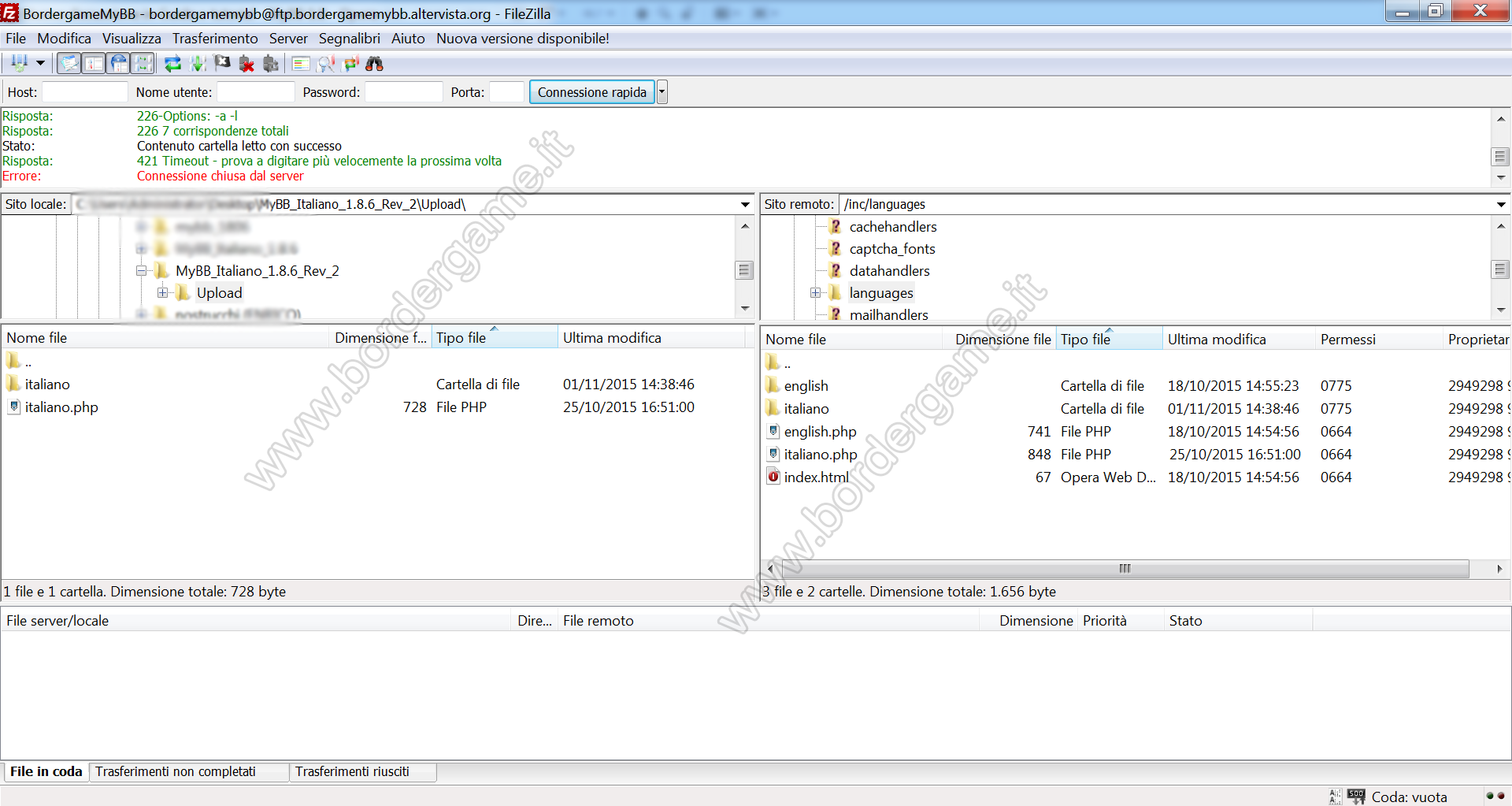The width and height of the screenshot is (1512, 806).
Task: Open the Segnalibri menu
Action: pos(349,39)
